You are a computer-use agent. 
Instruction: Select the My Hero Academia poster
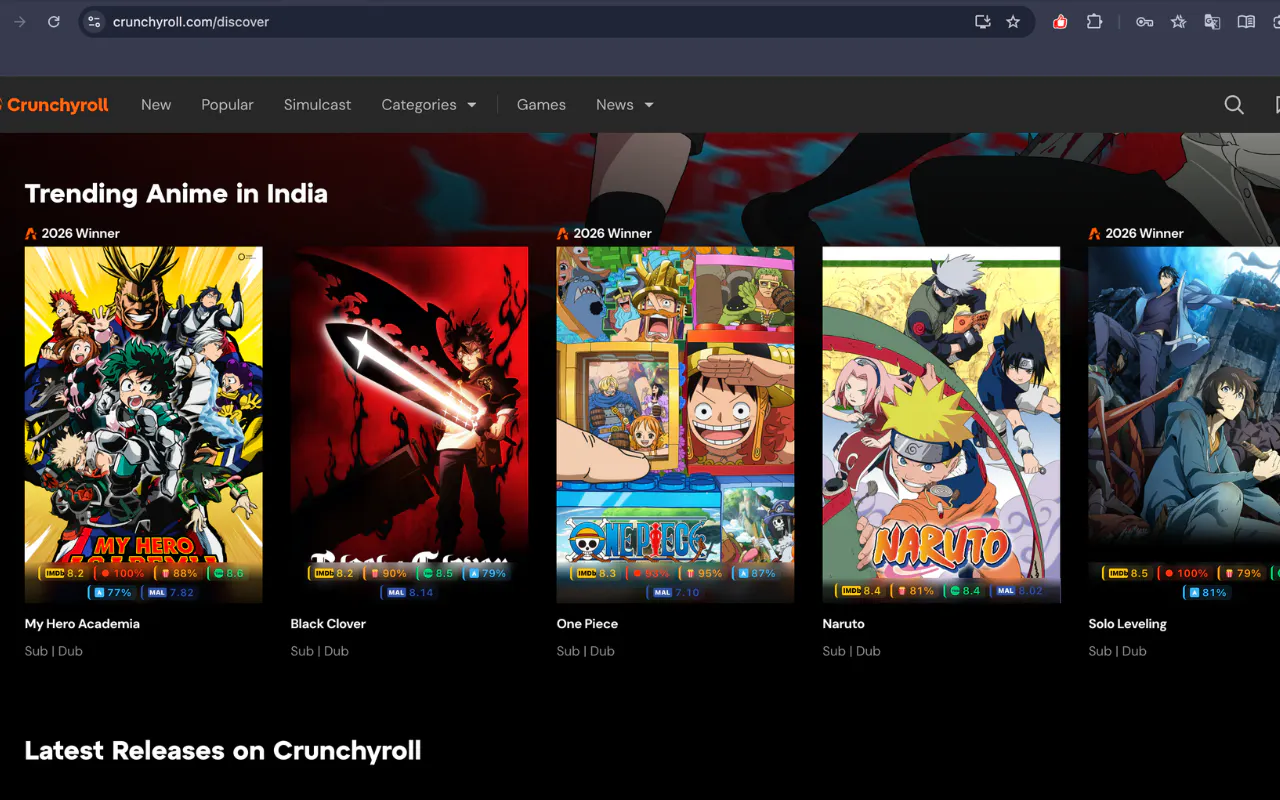[x=144, y=425]
